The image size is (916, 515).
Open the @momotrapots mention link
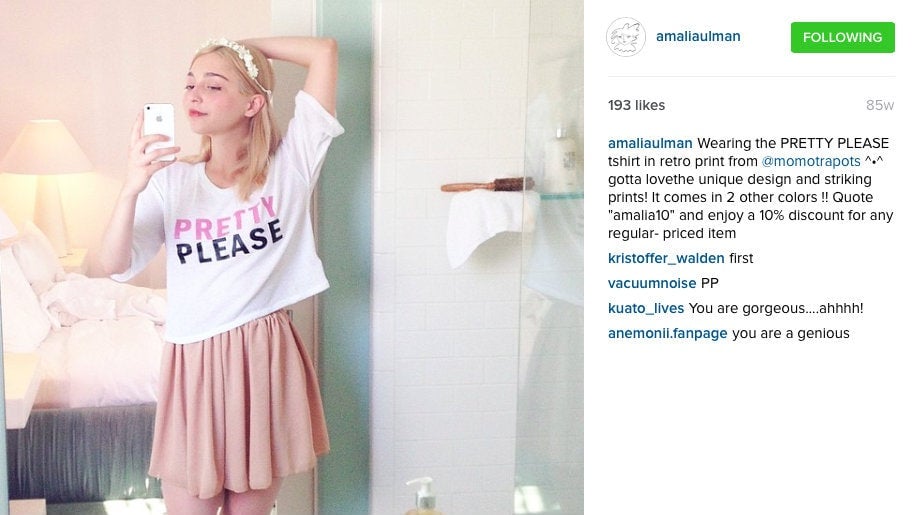point(811,161)
